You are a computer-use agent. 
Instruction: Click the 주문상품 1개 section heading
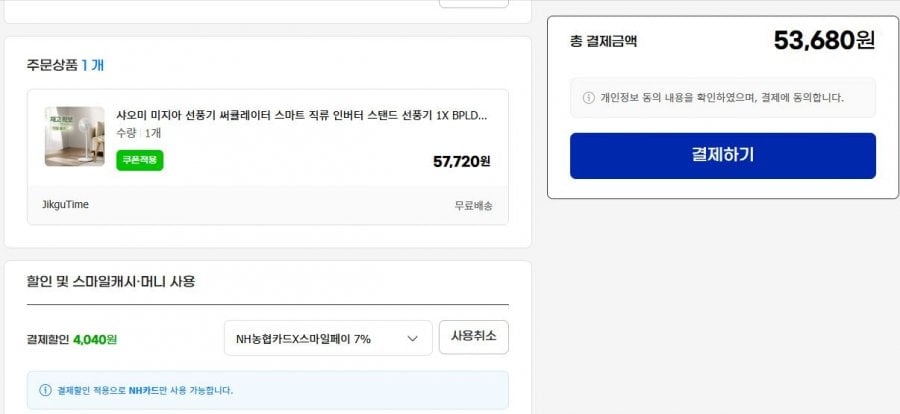pos(65,65)
